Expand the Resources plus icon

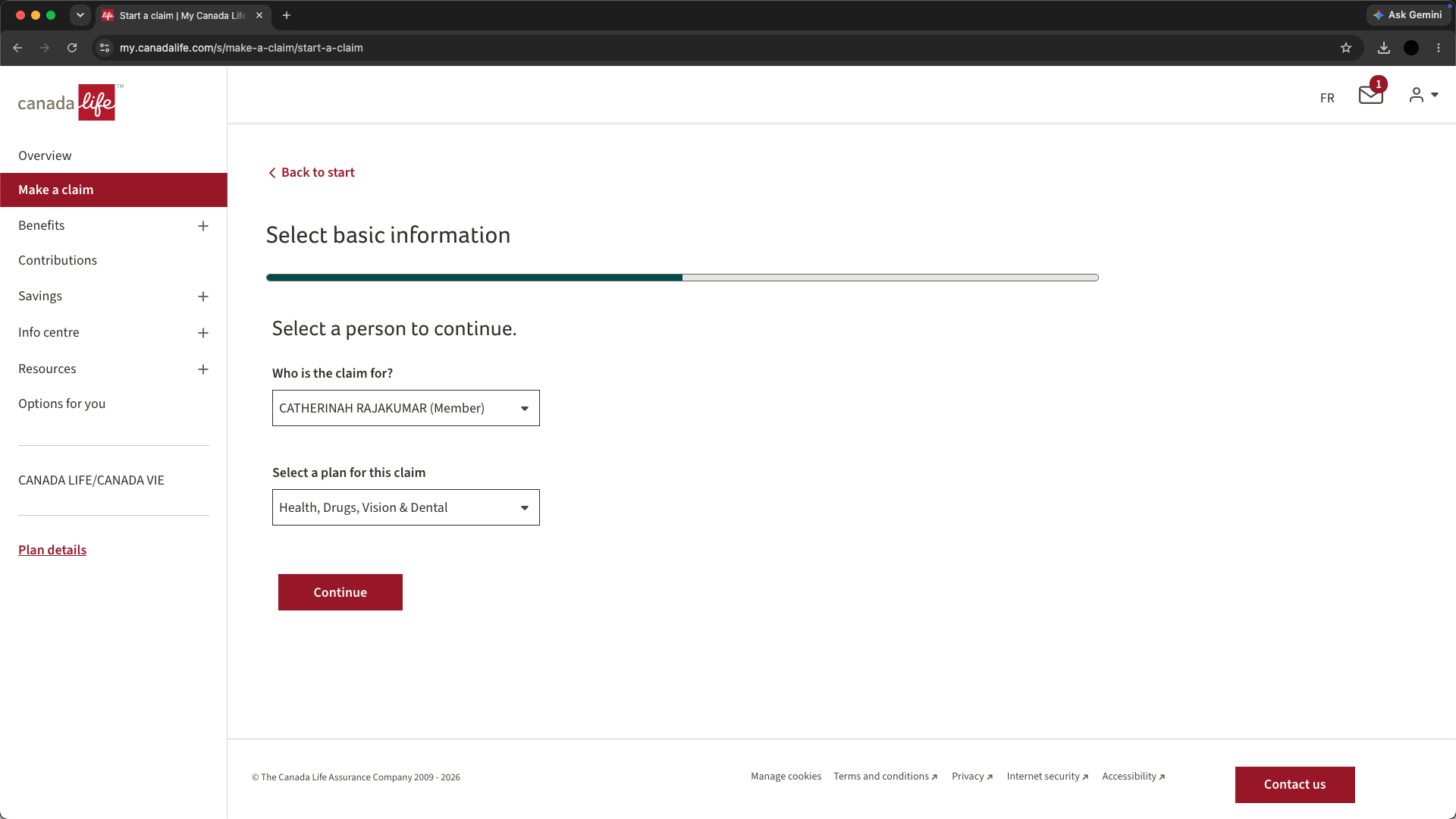pyautogui.click(x=203, y=369)
